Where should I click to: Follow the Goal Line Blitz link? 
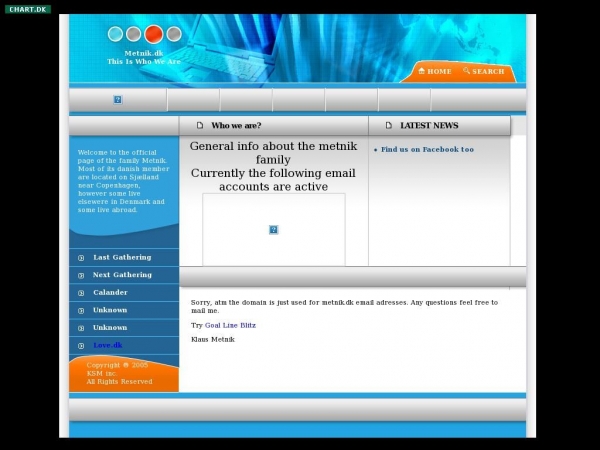tap(230, 326)
